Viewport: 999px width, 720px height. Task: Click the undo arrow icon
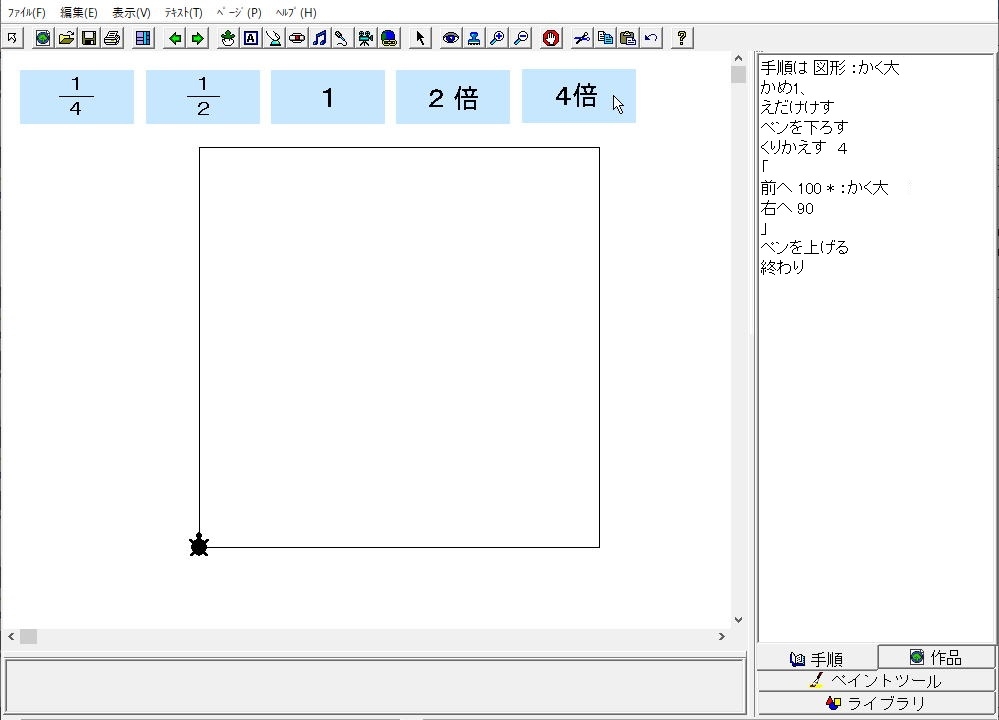click(x=651, y=38)
